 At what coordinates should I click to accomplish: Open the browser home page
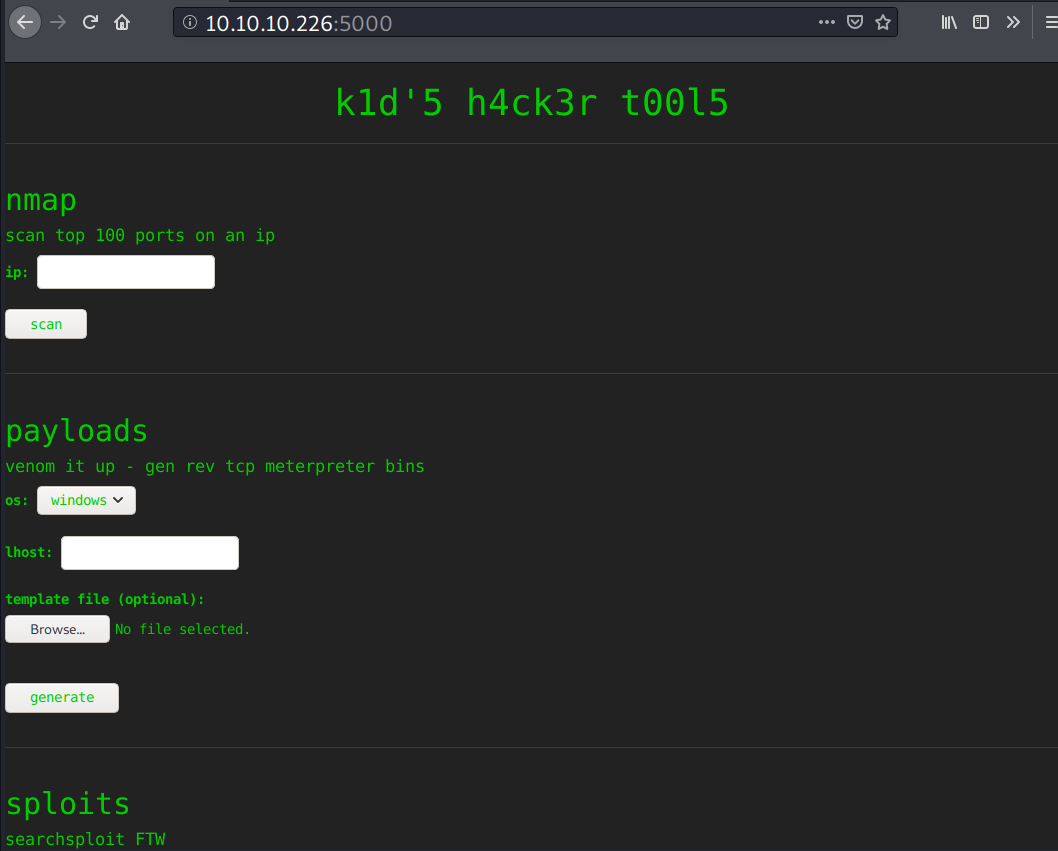tap(122, 22)
